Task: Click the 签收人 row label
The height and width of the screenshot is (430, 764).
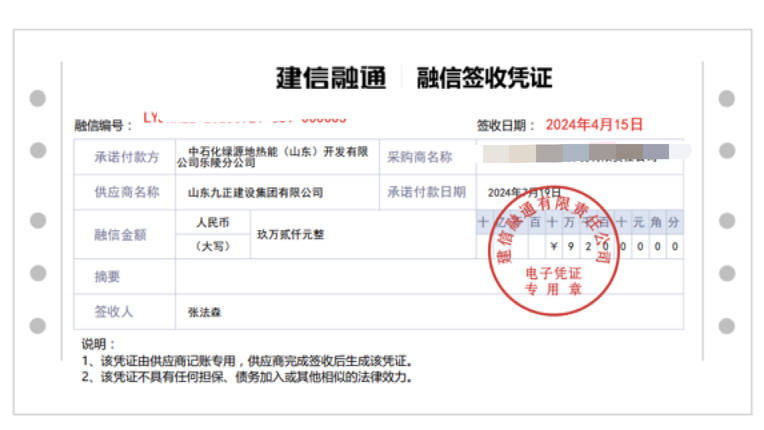Action: pos(114,312)
